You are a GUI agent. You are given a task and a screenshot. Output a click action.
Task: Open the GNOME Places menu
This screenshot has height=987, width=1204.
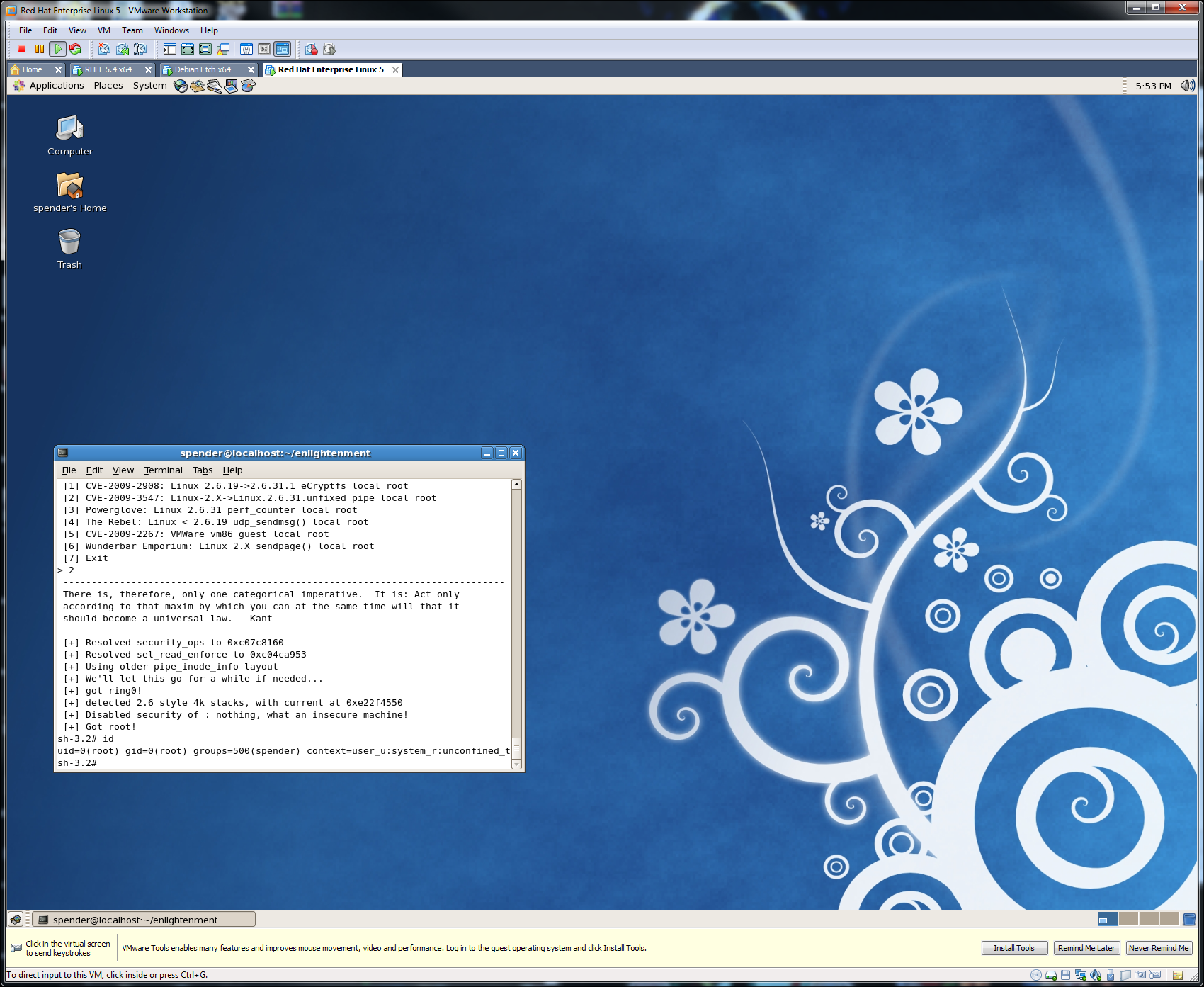point(108,86)
